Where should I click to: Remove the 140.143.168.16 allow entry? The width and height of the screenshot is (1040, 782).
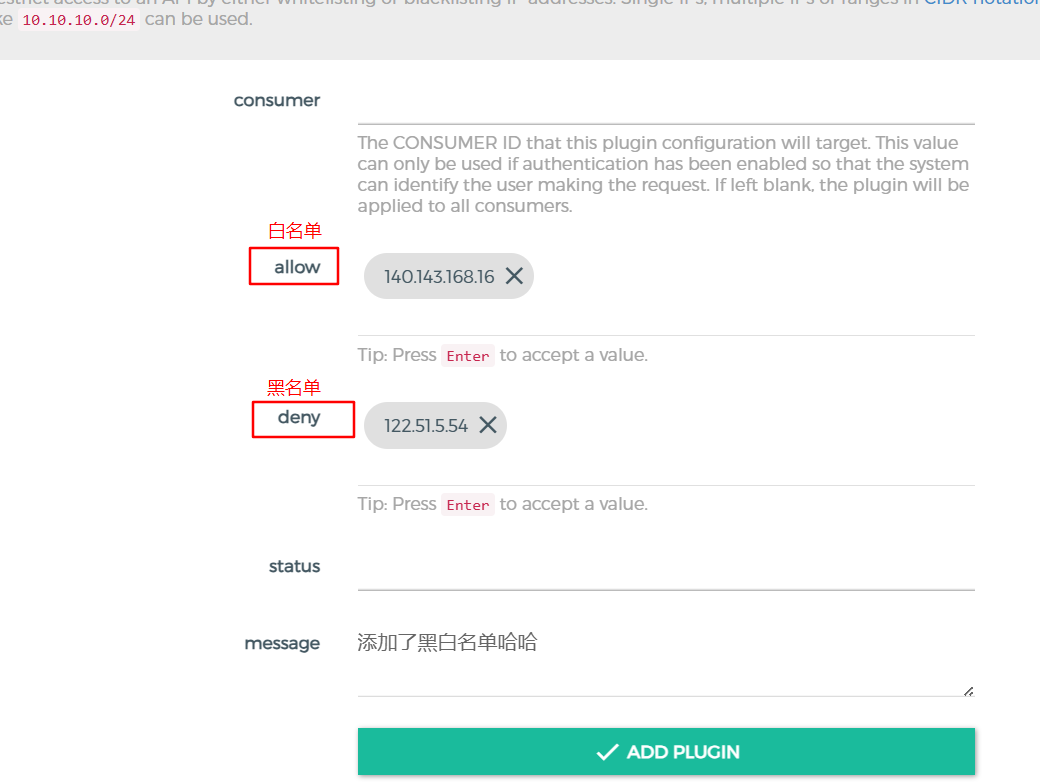[x=514, y=276]
